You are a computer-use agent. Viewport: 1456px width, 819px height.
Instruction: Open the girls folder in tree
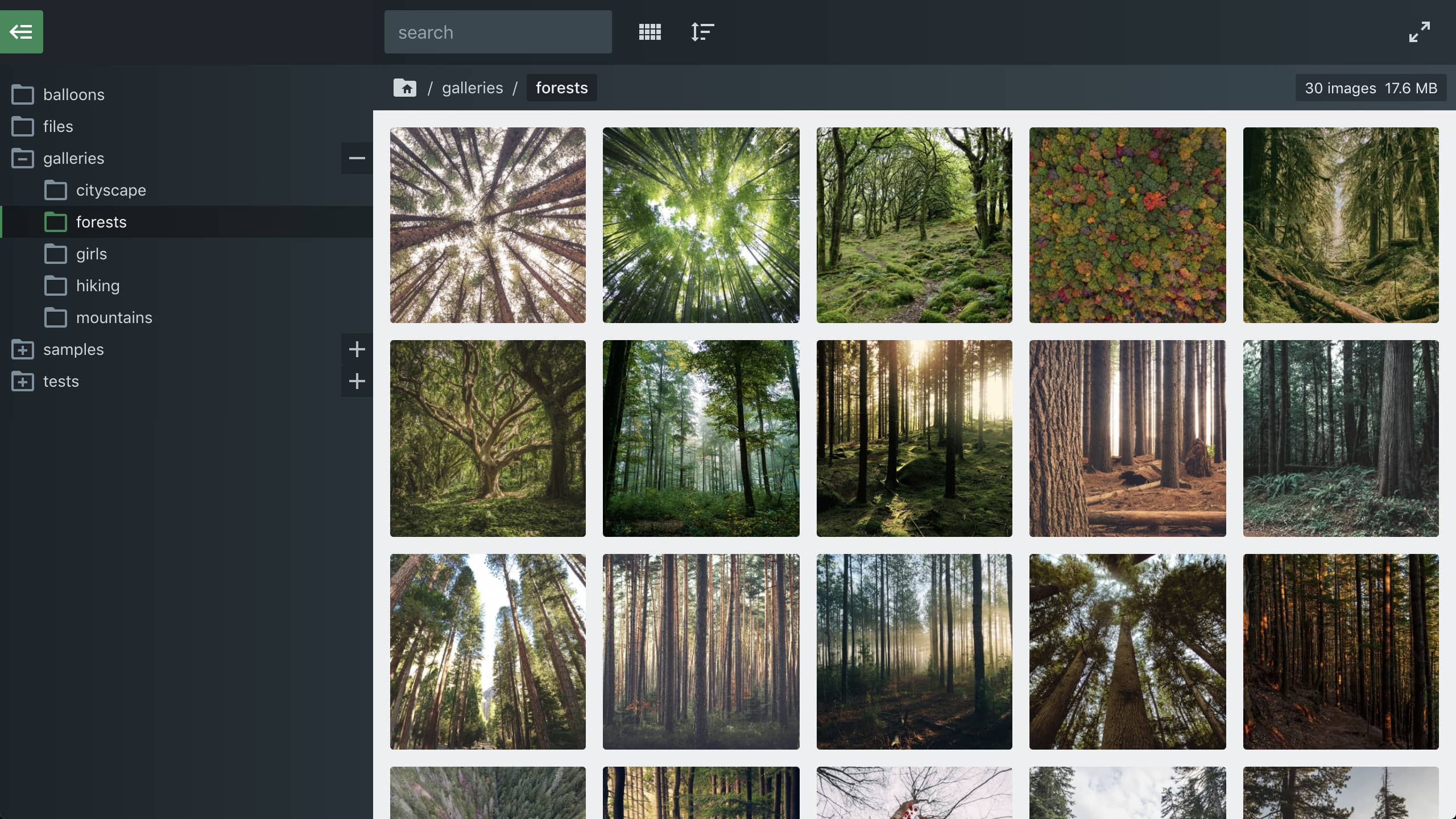pyautogui.click(x=92, y=254)
